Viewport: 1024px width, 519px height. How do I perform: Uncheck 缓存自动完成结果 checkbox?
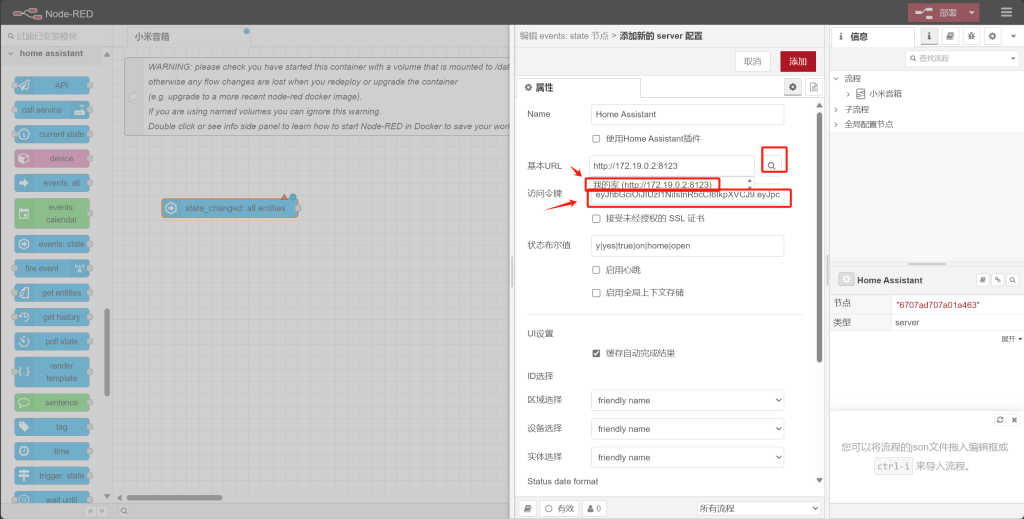click(596, 353)
